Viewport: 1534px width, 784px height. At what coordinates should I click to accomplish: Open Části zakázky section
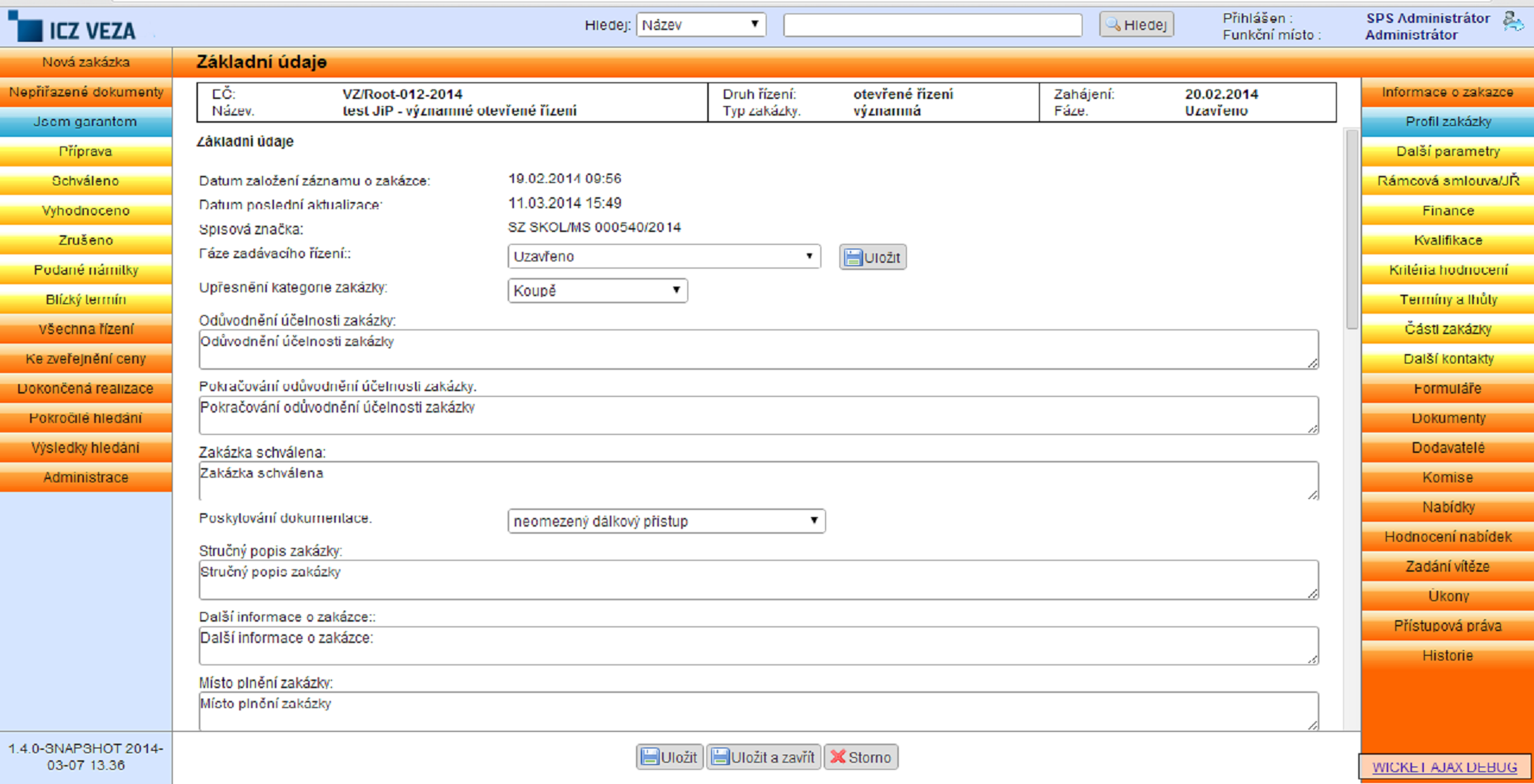1448,329
